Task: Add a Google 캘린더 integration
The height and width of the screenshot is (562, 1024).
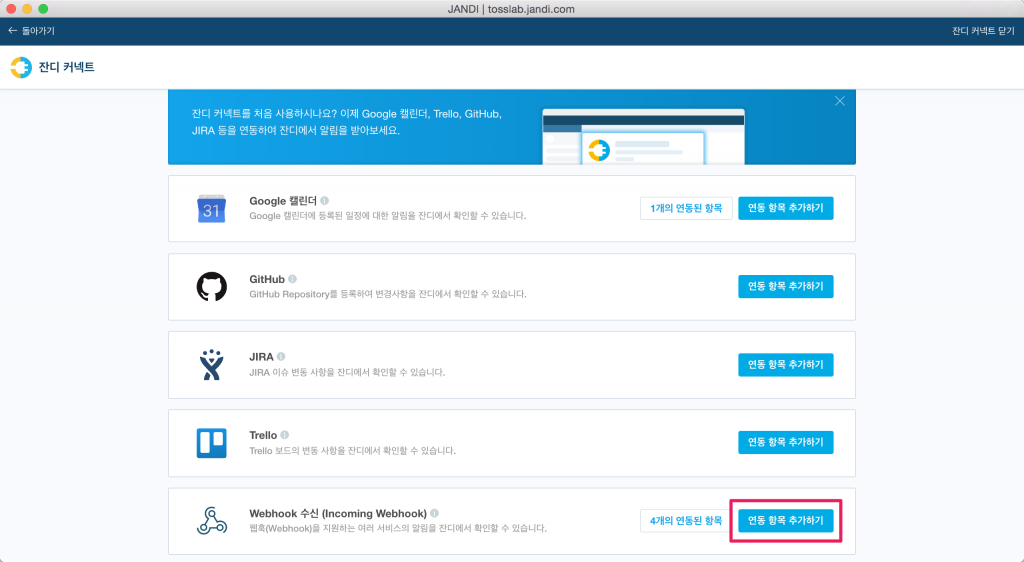Action: (x=785, y=208)
